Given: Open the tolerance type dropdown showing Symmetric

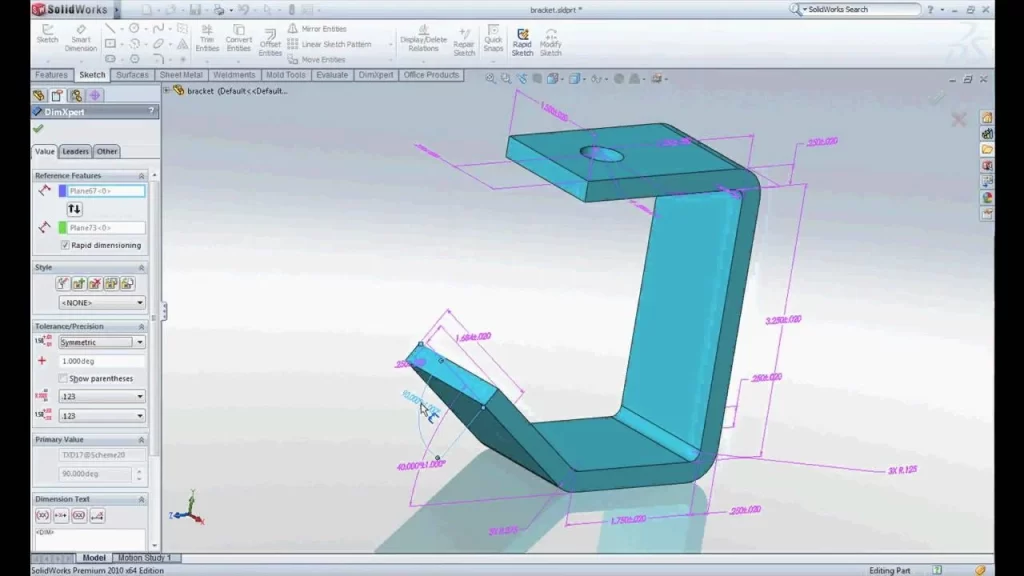Looking at the screenshot, I should click(x=140, y=342).
